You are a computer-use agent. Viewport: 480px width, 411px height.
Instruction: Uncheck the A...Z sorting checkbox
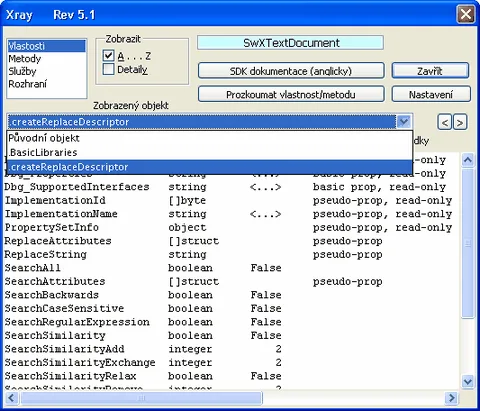click(x=109, y=56)
